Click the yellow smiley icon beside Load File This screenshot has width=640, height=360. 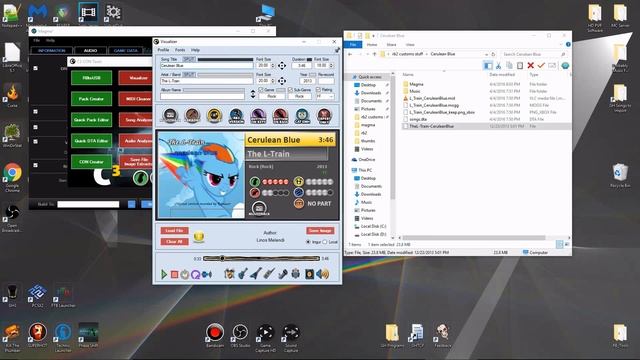199,236
